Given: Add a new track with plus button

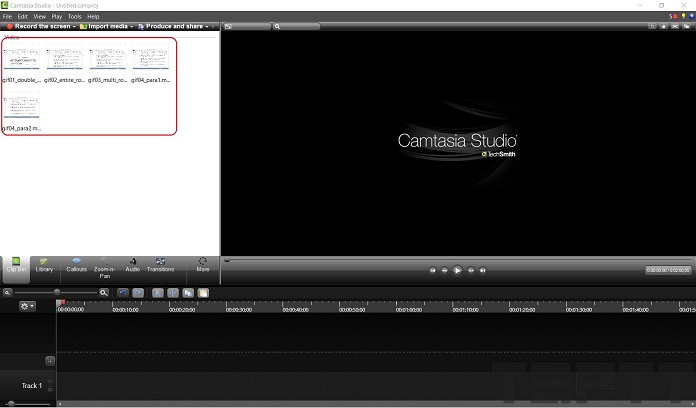Looking at the screenshot, I should coord(50,361).
